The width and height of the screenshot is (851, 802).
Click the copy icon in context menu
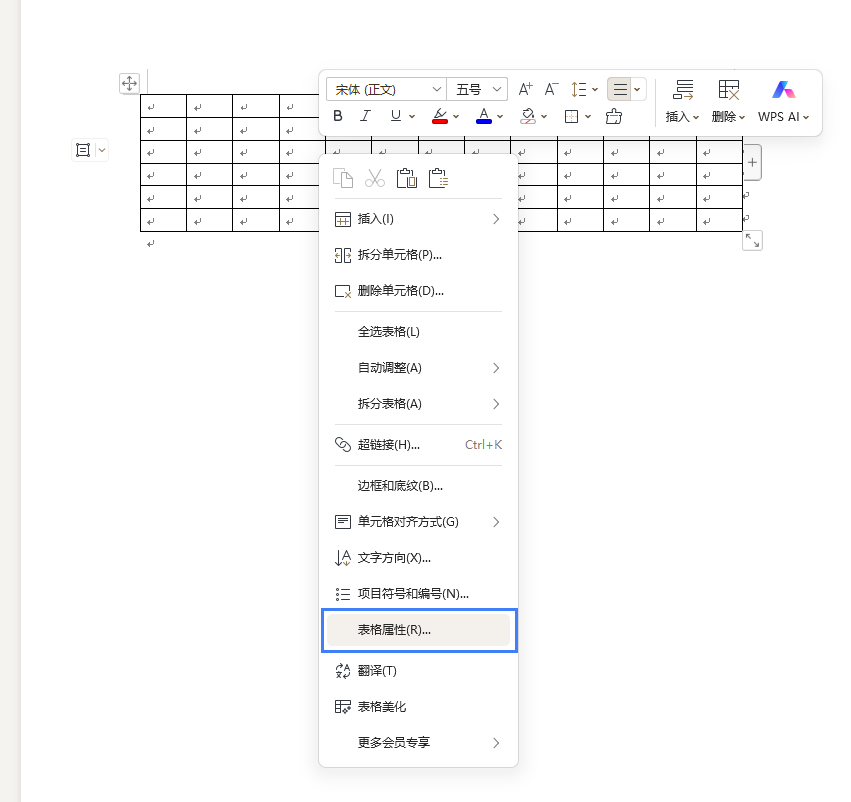tap(343, 178)
